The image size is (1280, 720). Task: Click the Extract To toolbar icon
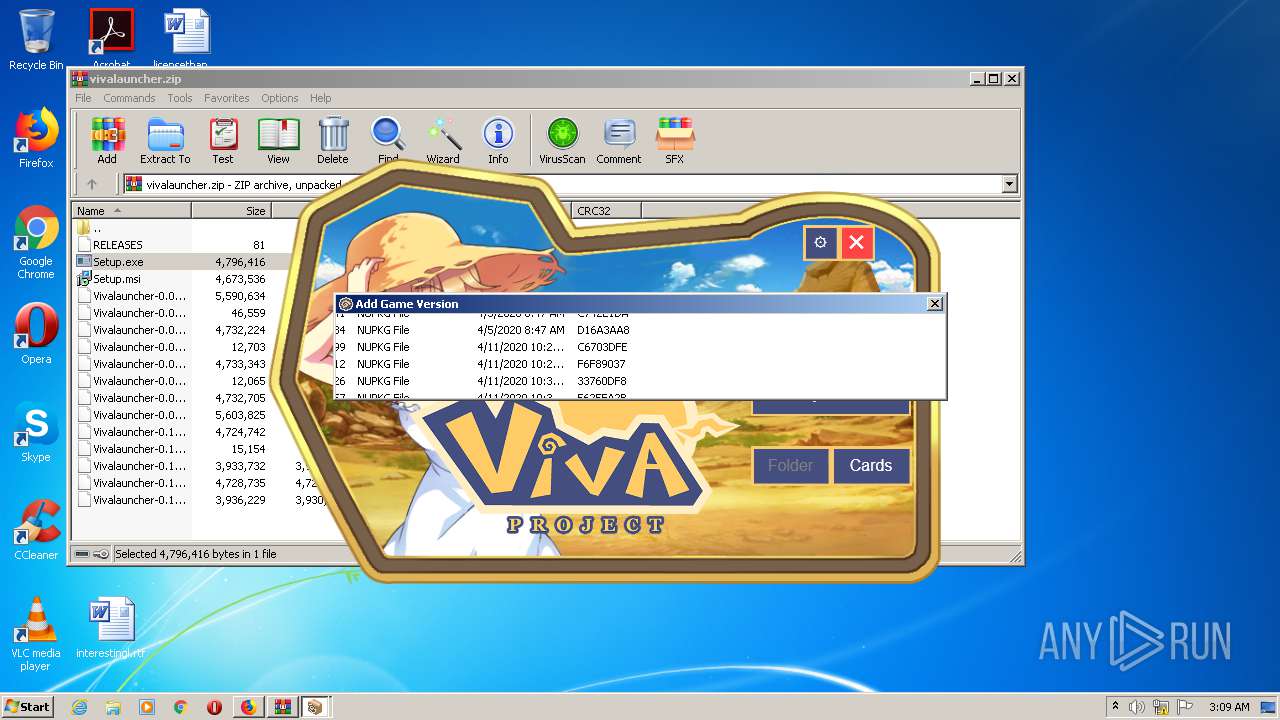[165, 140]
